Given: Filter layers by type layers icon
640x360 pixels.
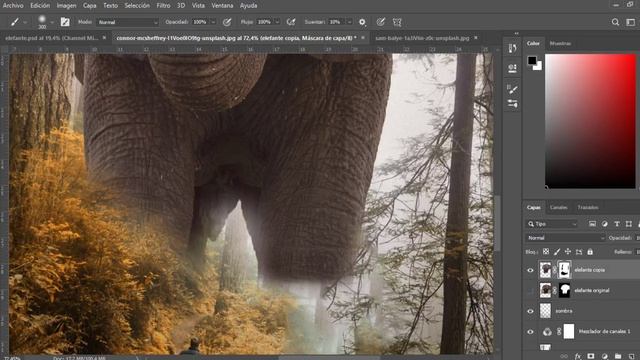Looking at the screenshot, I should (617, 224).
